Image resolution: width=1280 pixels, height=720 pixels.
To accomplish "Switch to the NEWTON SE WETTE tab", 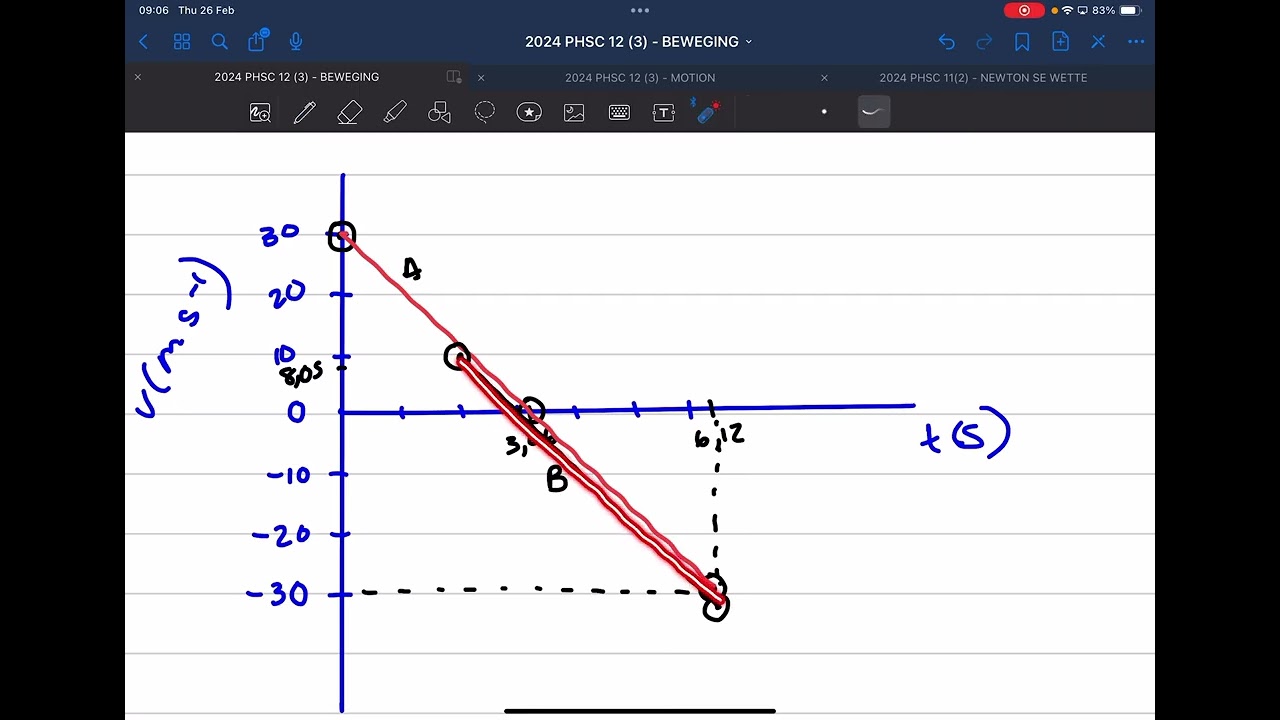I will point(983,77).
